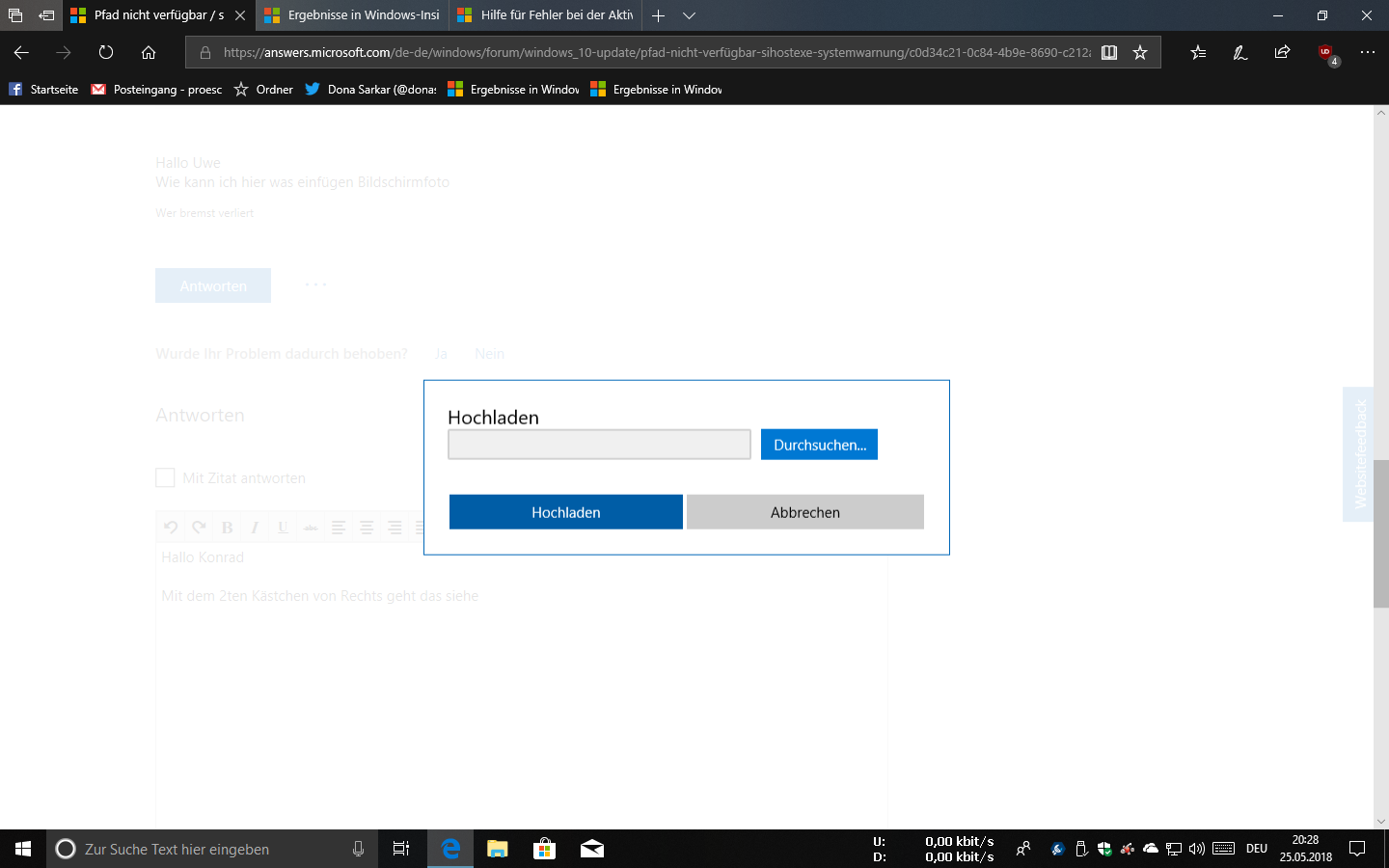Toggle bold in the reply editor
Viewport: 1389px width, 868px height.
coord(227,527)
